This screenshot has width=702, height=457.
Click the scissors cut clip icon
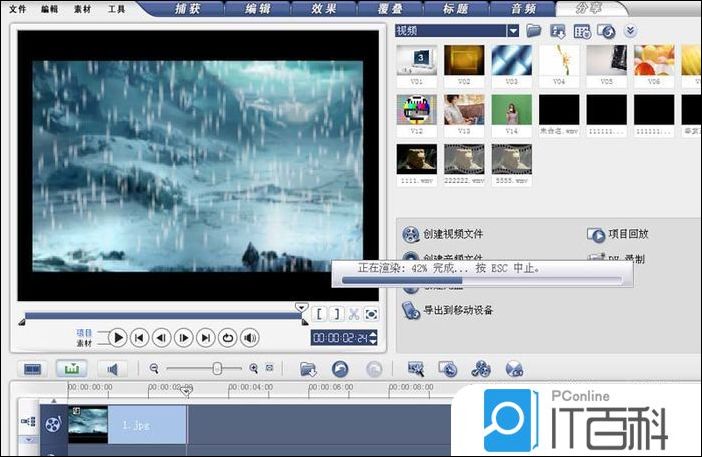[x=354, y=313]
